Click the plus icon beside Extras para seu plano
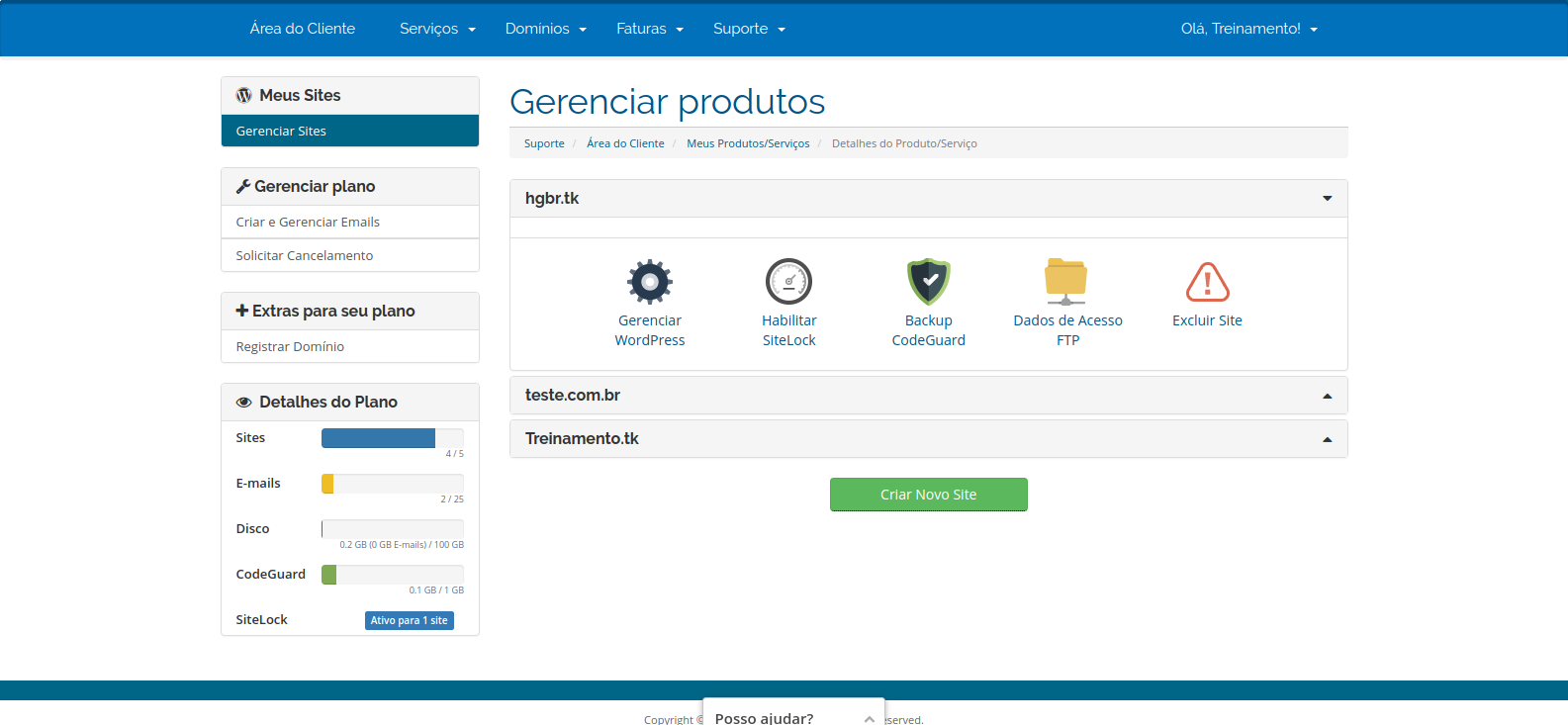This screenshot has height=725, width=1568. (241, 311)
